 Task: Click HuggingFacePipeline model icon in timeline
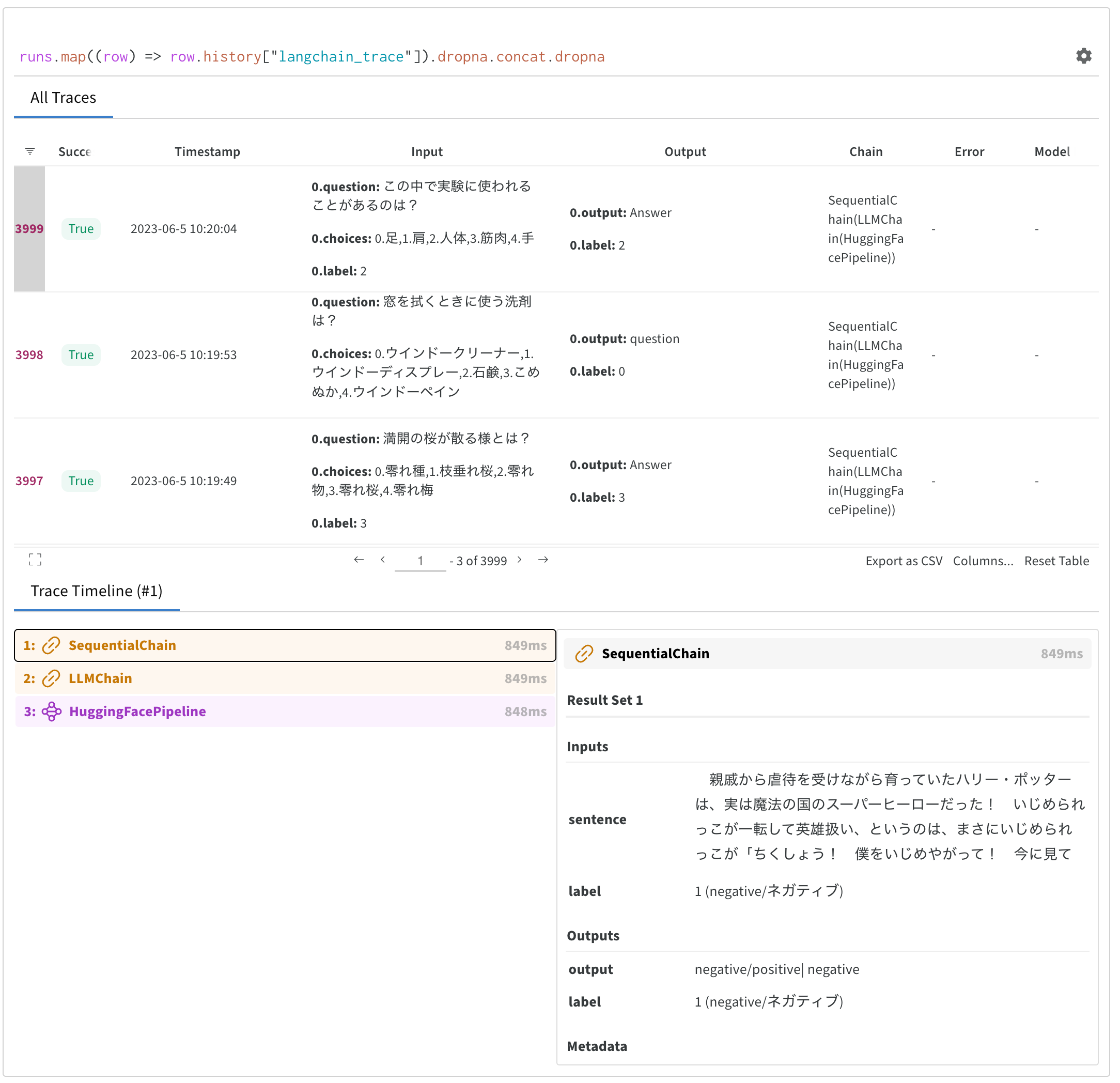52,711
